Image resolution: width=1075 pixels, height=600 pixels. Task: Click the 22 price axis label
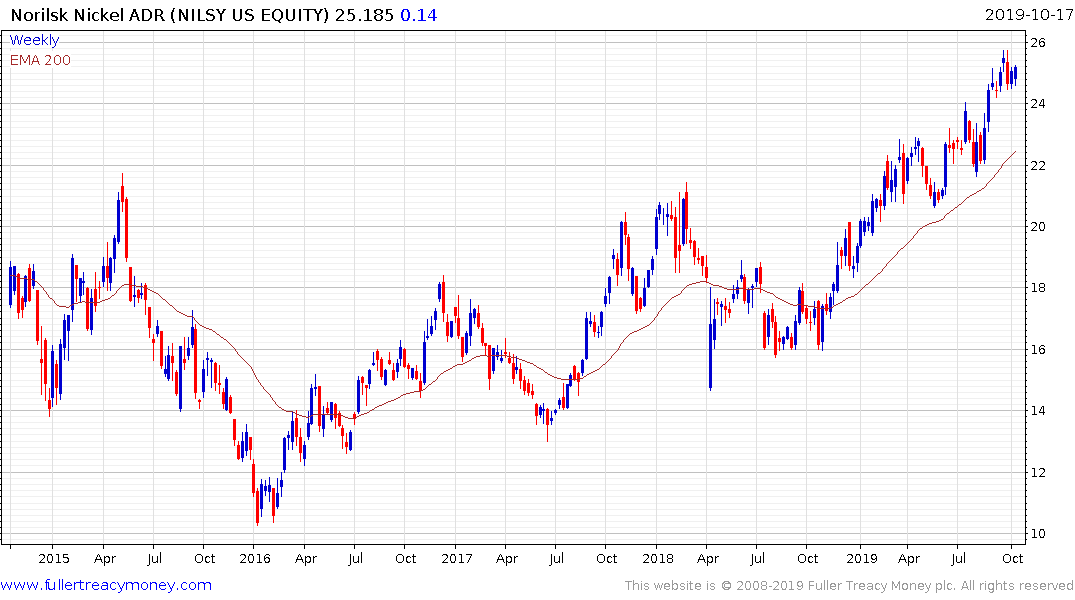[x=1038, y=165]
